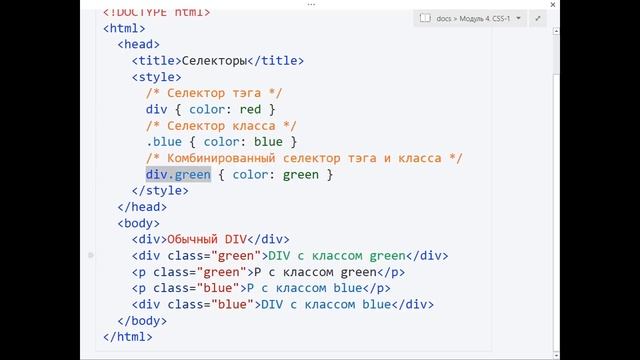Image resolution: width=640 pixels, height=360 pixels.
Task: Click the opening <html> tag
Action: pos(124,29)
